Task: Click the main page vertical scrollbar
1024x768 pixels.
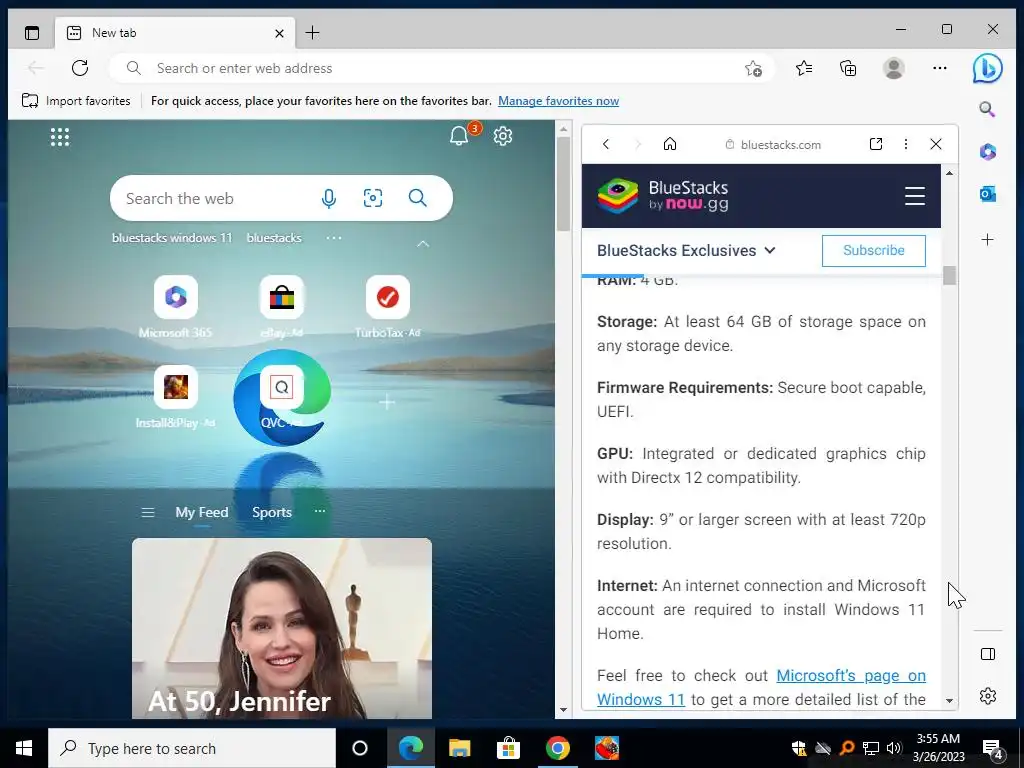Action: (x=564, y=185)
